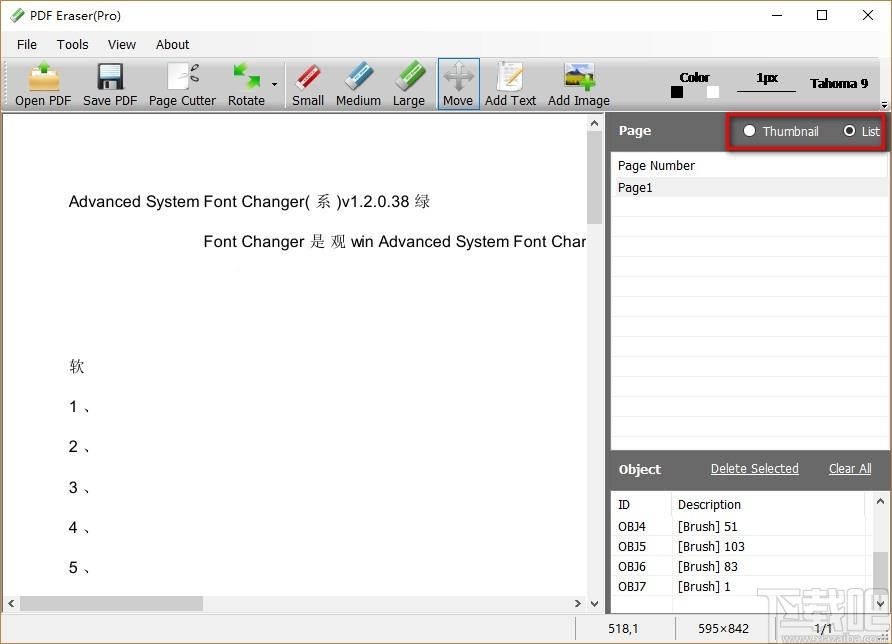The width and height of the screenshot is (892, 644).
Task: Maximize the PDF Eraser window
Action: click(822, 15)
